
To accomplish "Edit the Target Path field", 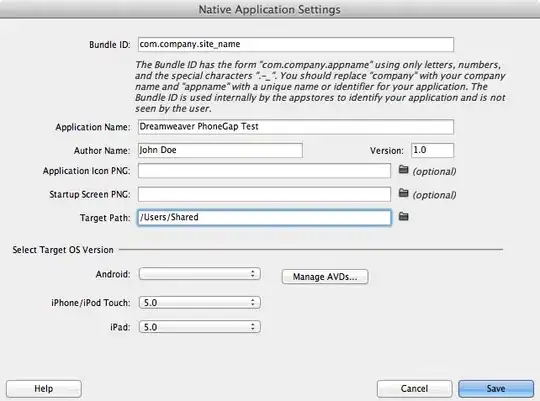I will 264,217.
